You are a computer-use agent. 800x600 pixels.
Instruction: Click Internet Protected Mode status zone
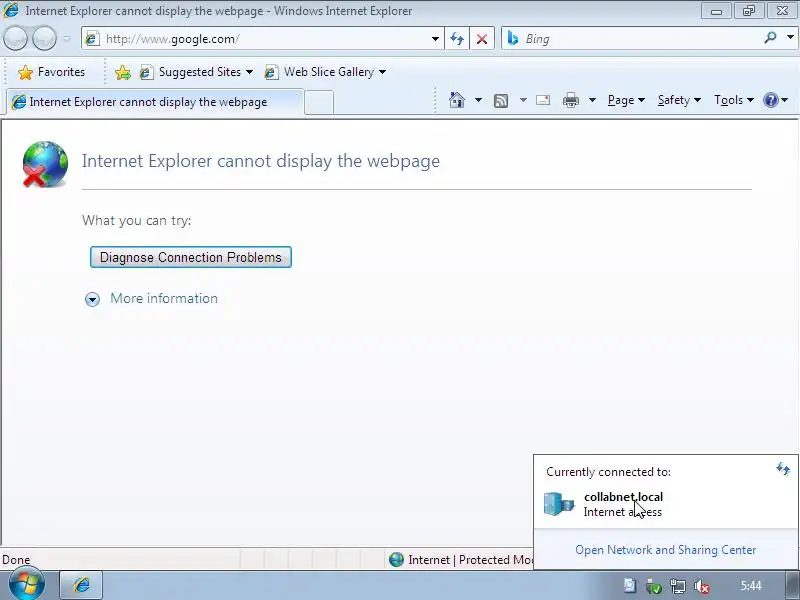point(461,560)
